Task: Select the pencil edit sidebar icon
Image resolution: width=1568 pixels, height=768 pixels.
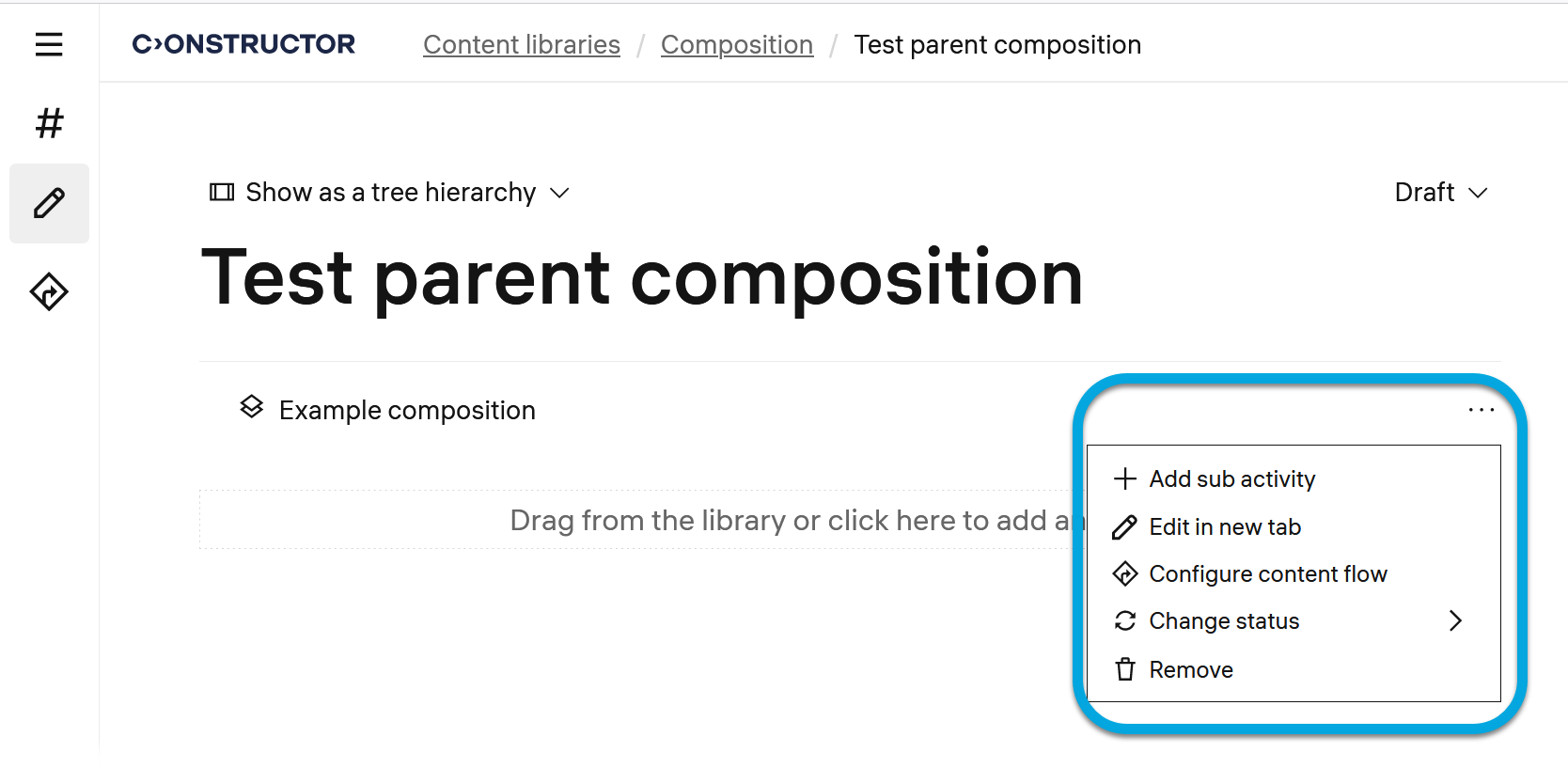Action: coord(49,203)
